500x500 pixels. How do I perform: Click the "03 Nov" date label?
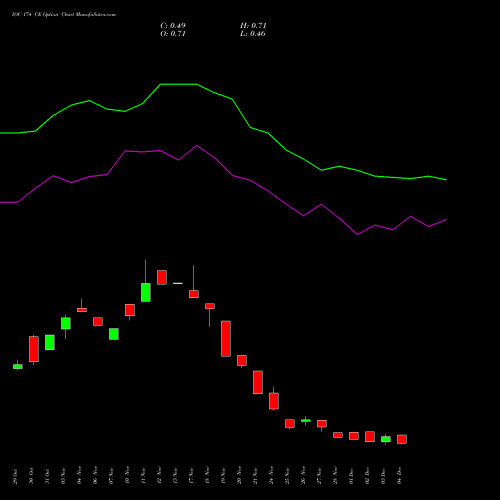(63, 476)
